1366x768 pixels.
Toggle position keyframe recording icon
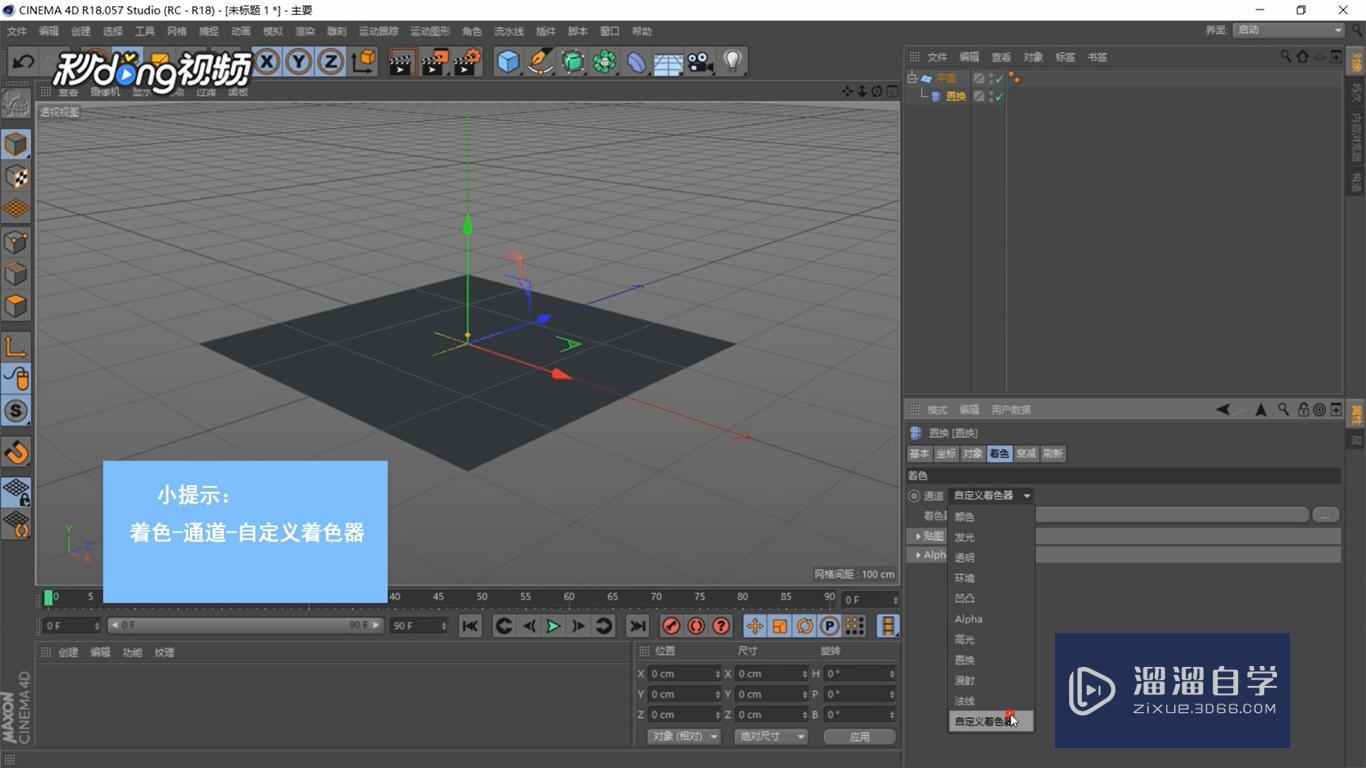point(755,626)
